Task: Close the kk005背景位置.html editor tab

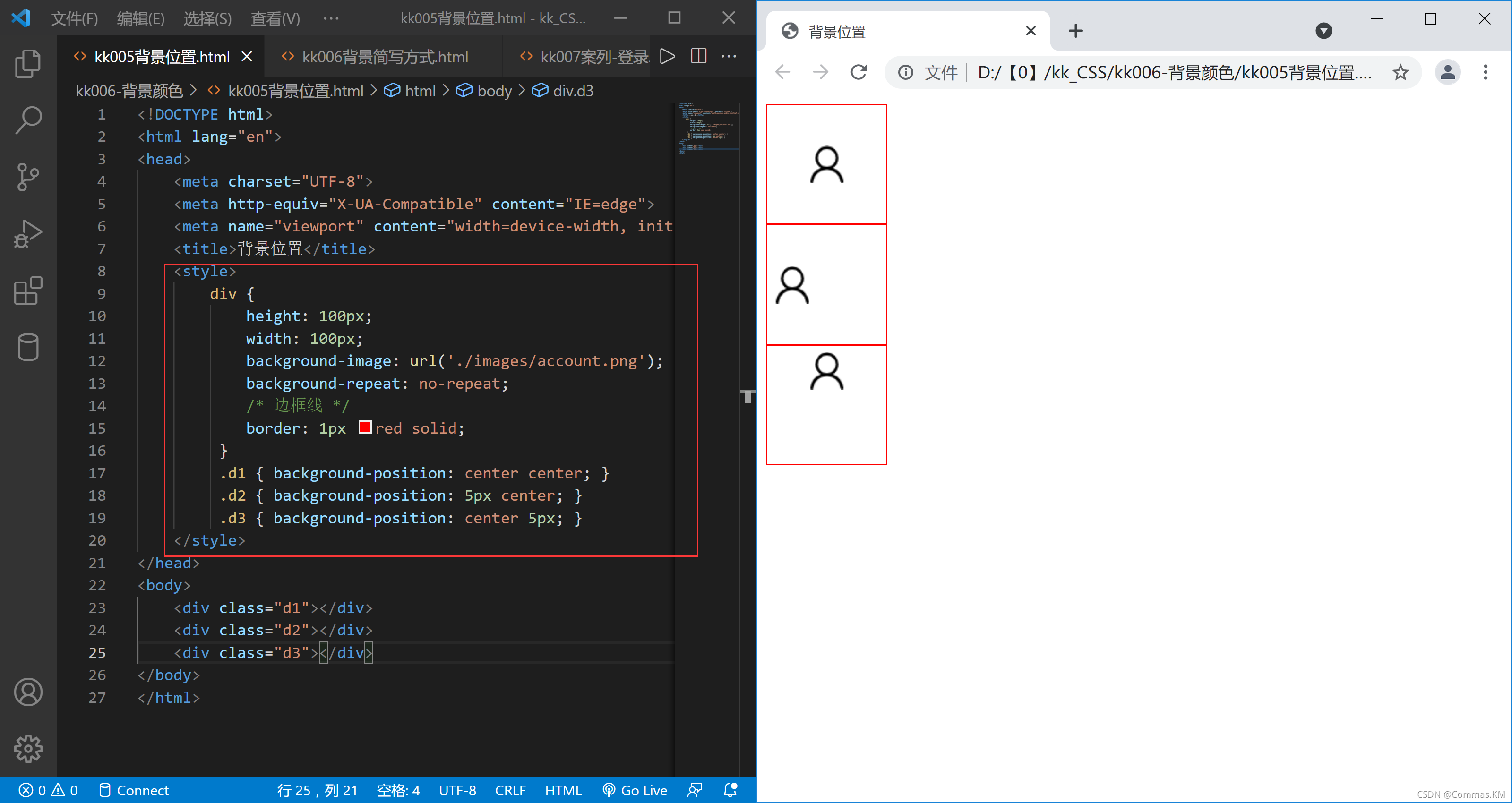Action: click(247, 56)
